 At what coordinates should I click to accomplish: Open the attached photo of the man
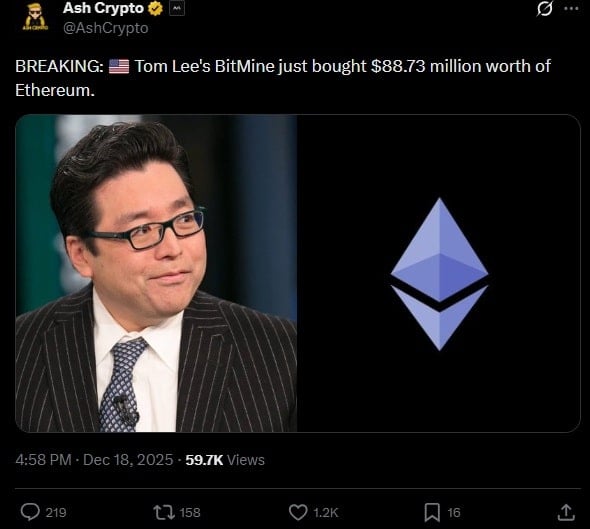pos(156,273)
